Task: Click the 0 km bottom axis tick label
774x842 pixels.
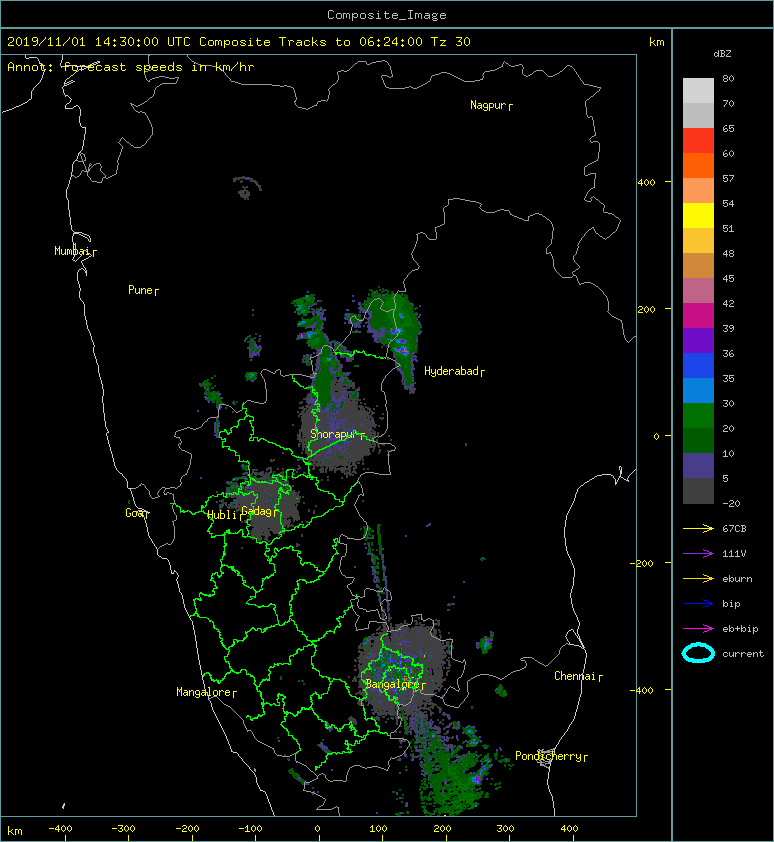Action: coord(318,829)
